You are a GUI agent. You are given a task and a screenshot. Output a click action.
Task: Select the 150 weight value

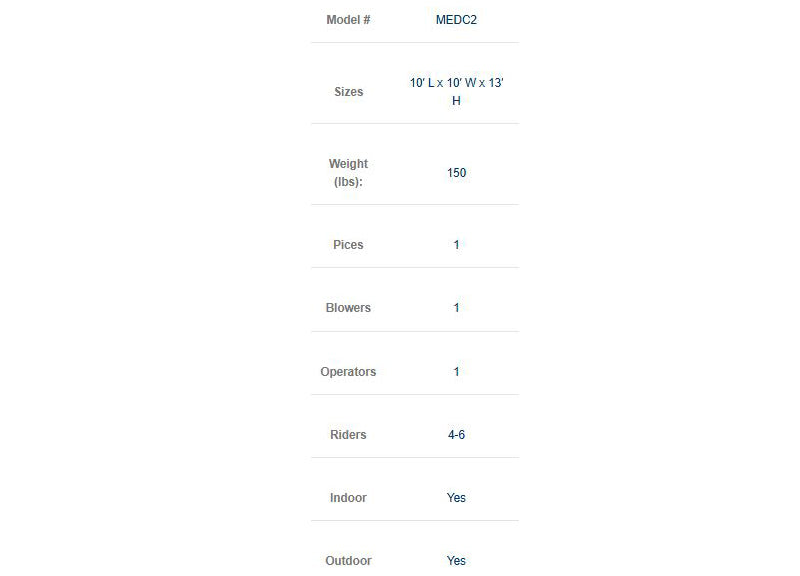point(456,173)
